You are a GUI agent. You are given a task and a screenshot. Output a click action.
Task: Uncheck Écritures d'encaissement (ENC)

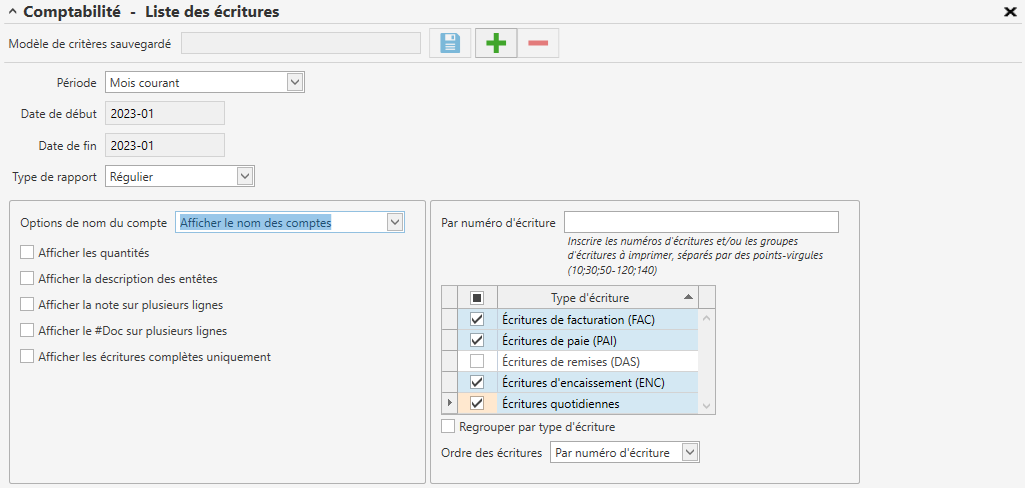coord(477,382)
